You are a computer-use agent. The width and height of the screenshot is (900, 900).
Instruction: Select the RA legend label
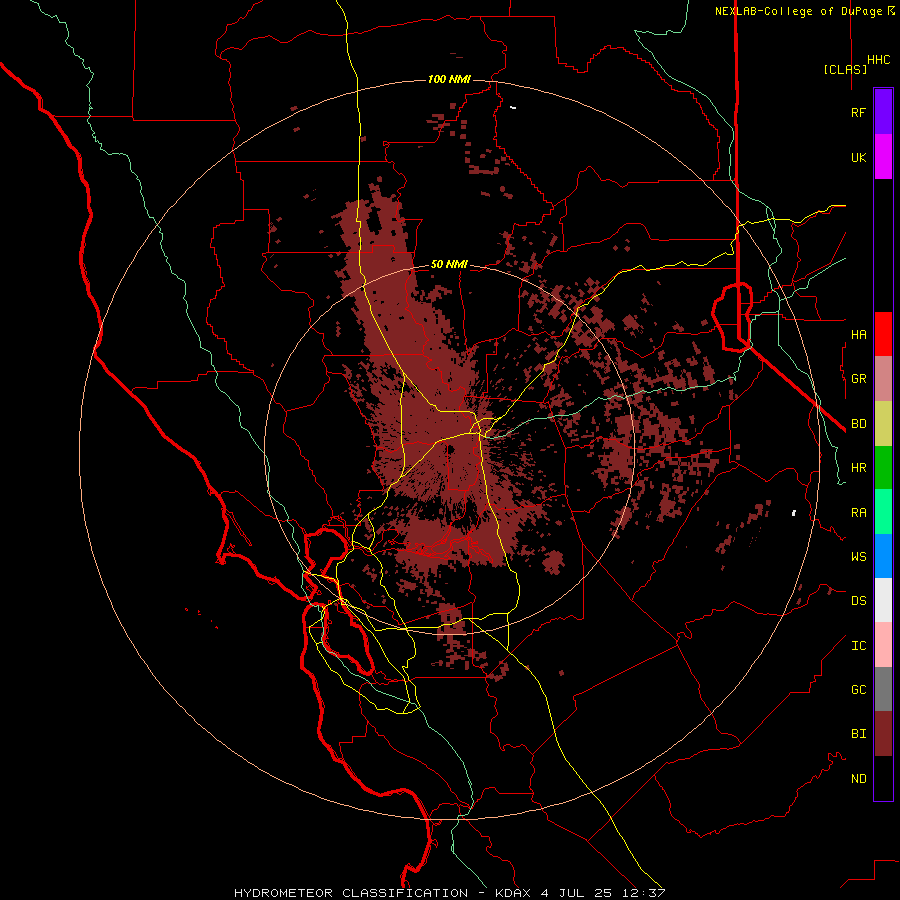click(x=858, y=513)
